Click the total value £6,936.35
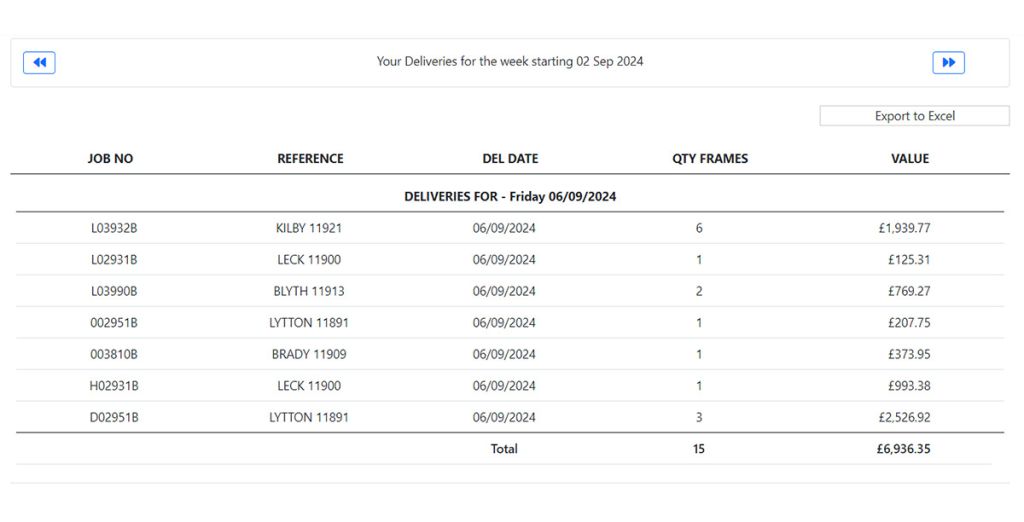This screenshot has width=1024, height=522. (904, 449)
